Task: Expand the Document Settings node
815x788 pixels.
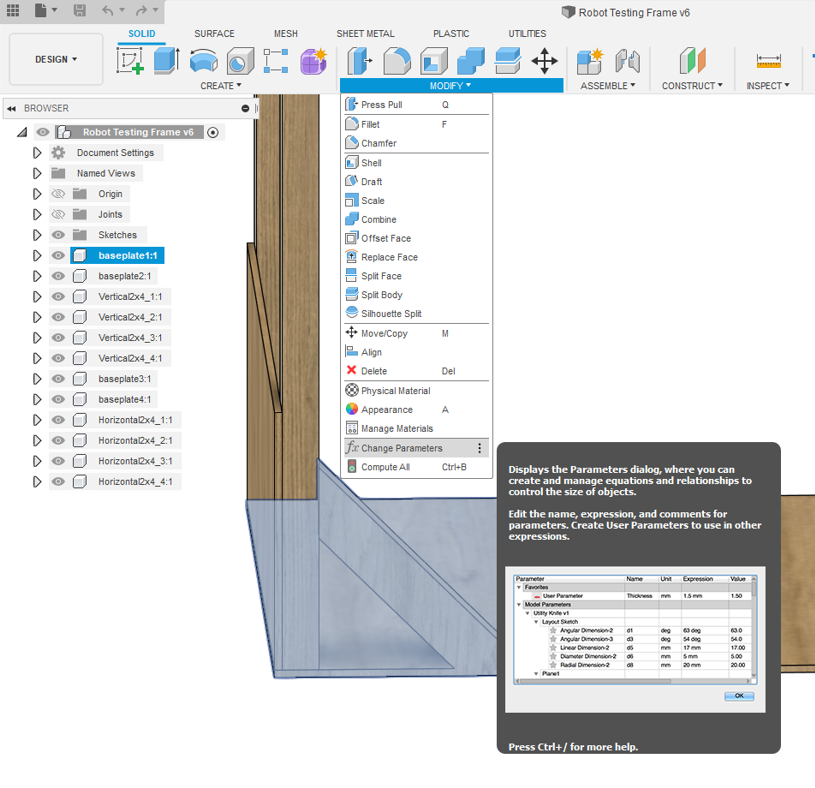Action: [x=37, y=153]
